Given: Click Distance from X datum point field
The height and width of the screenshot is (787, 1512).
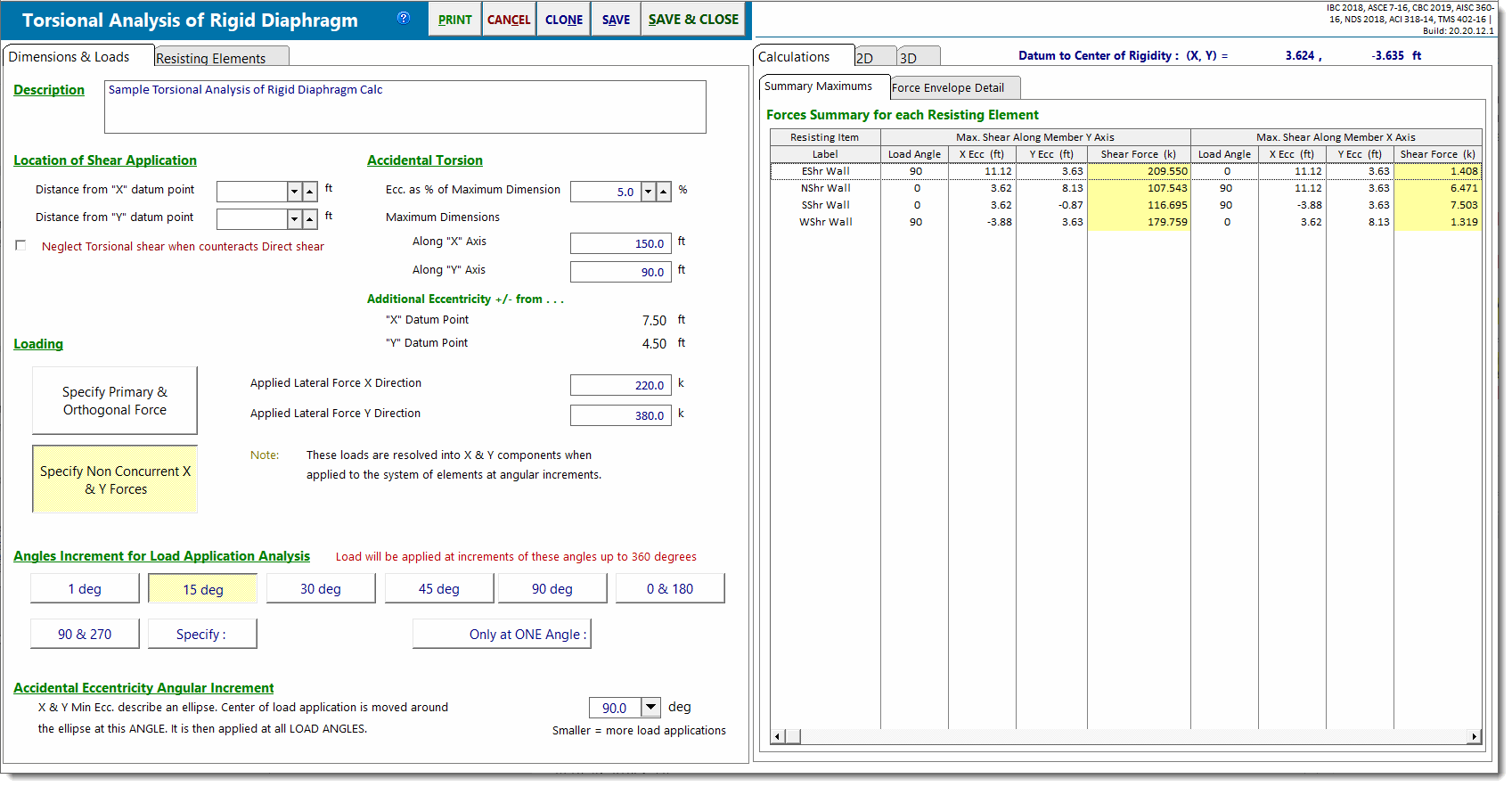Looking at the screenshot, I should 252,192.
